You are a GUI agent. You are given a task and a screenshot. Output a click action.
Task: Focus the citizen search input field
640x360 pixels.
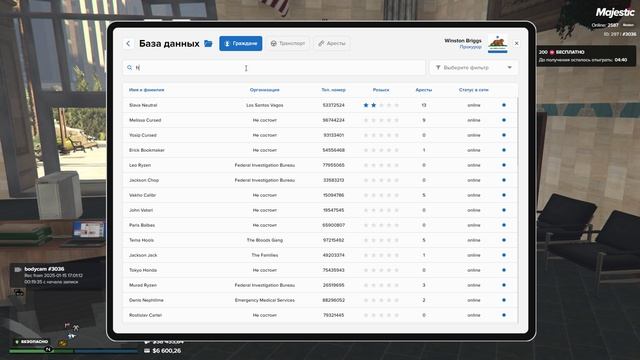tap(273, 68)
